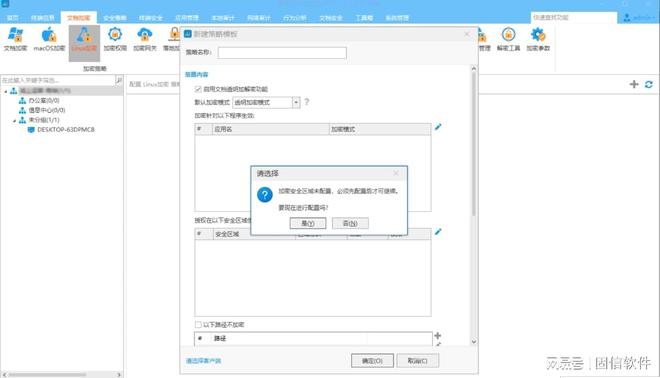Click the blue link at dialog bottom left
The height and width of the screenshot is (378, 660).
[203, 361]
